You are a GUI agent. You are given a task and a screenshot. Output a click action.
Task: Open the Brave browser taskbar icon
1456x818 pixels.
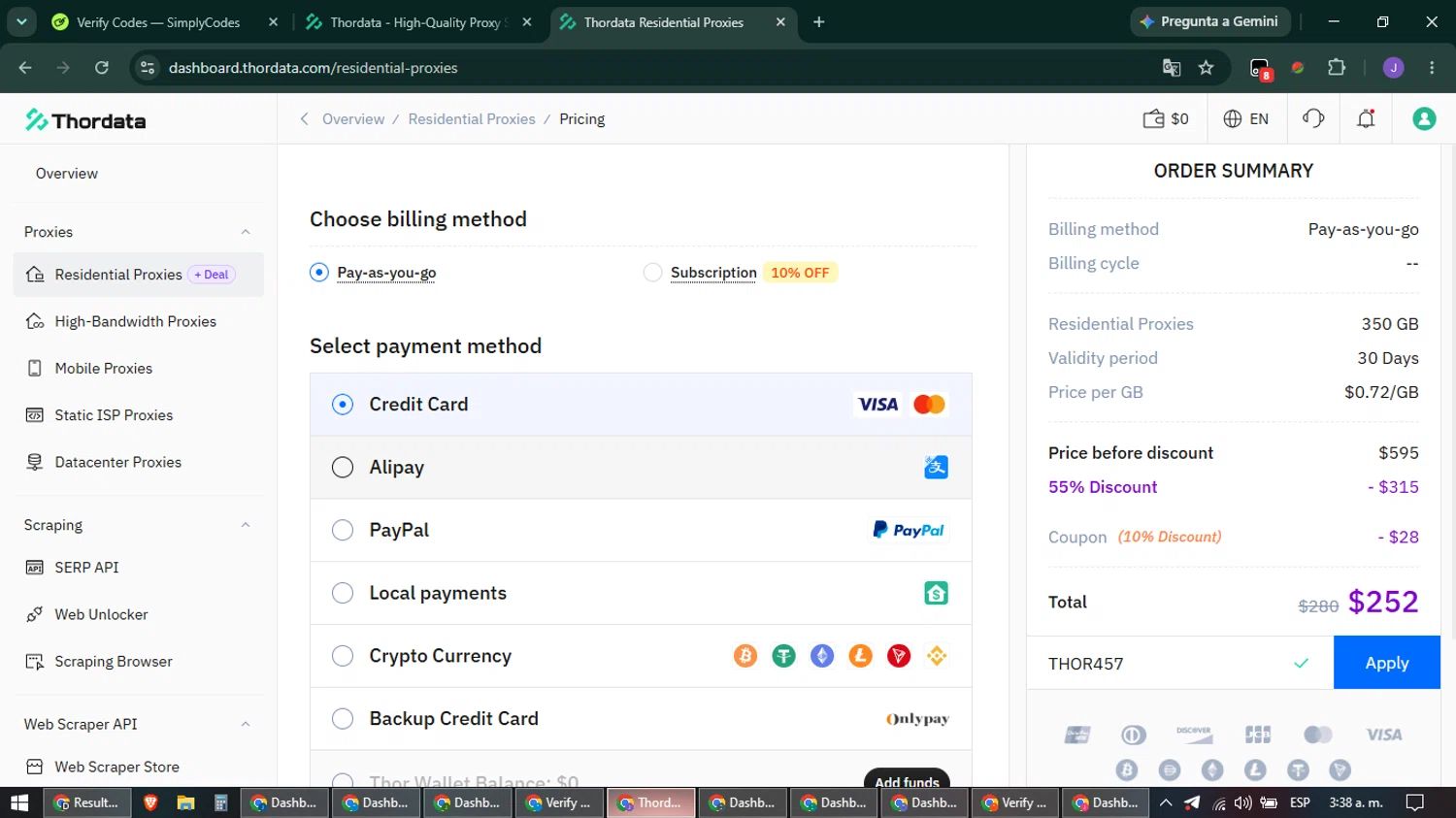[150, 802]
